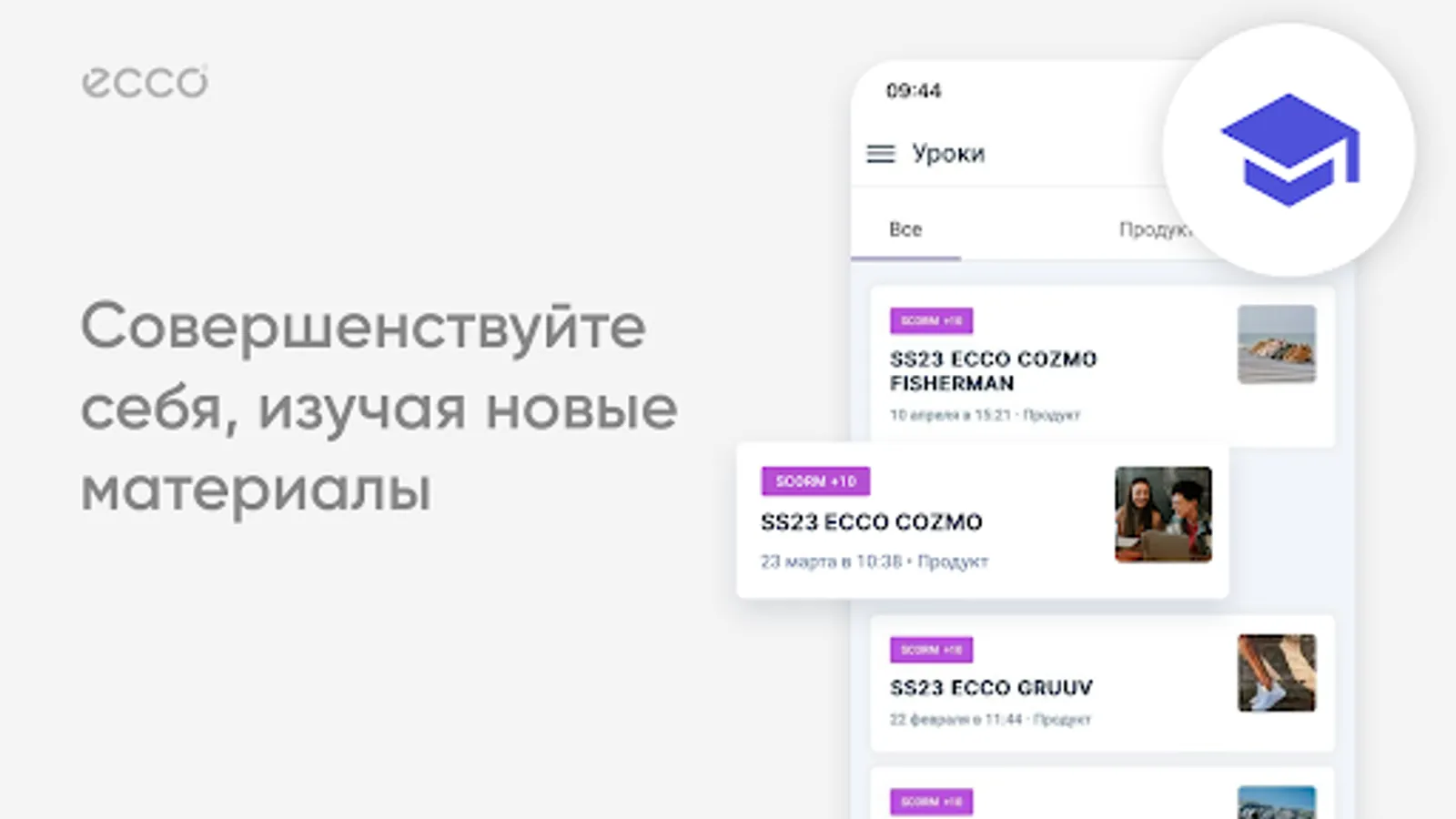This screenshot has width=1456, height=819.
Task: Open the SS23 ECCO COZMO FISHERMAN thumbnail
Action: click(x=1276, y=344)
